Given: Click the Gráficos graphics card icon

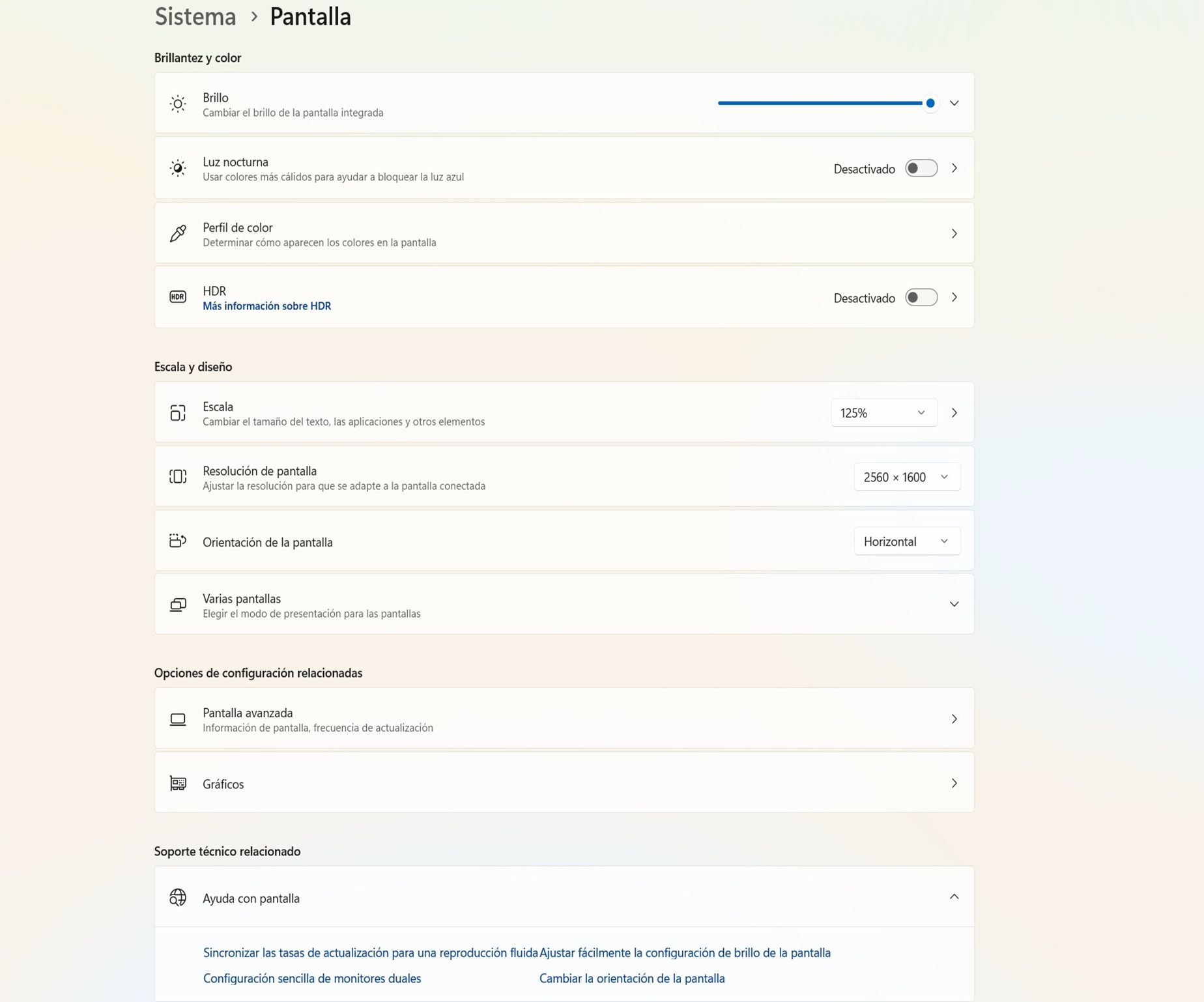Looking at the screenshot, I should pos(177,783).
